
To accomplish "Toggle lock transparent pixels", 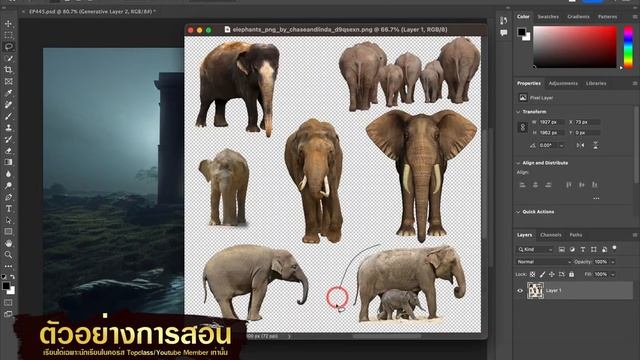I will [x=532, y=274].
